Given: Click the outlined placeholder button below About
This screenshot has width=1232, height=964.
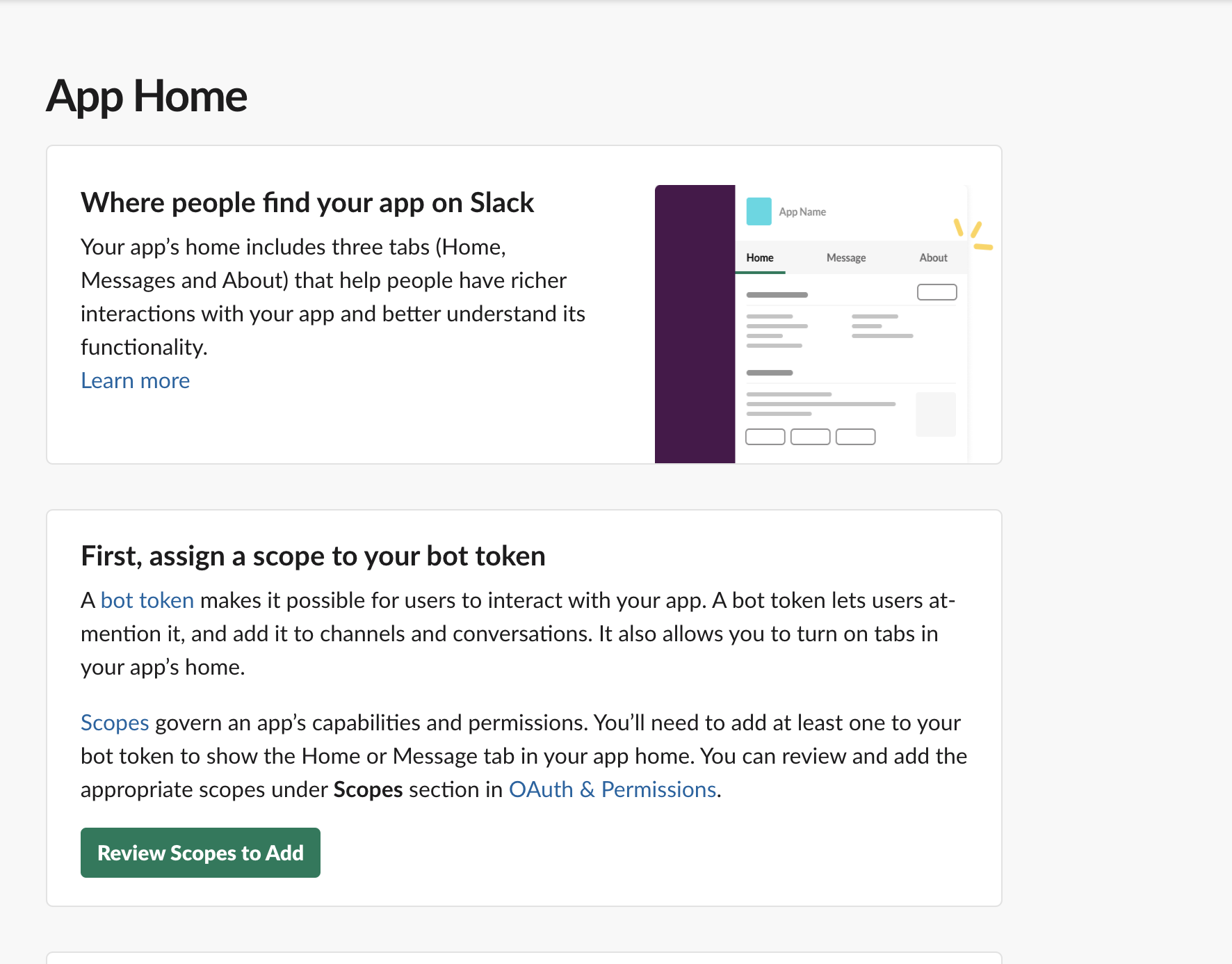Looking at the screenshot, I should pyautogui.click(x=937, y=292).
